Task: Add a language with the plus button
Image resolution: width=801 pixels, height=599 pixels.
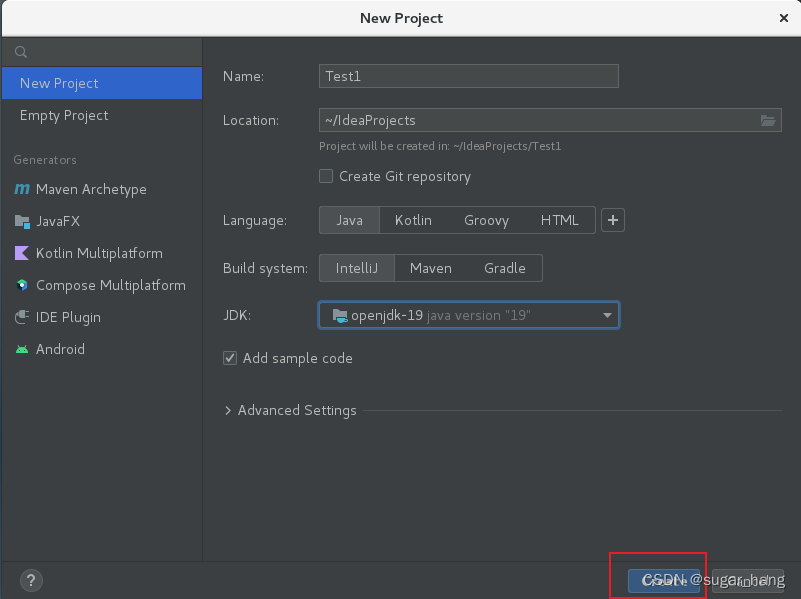Action: (612, 220)
